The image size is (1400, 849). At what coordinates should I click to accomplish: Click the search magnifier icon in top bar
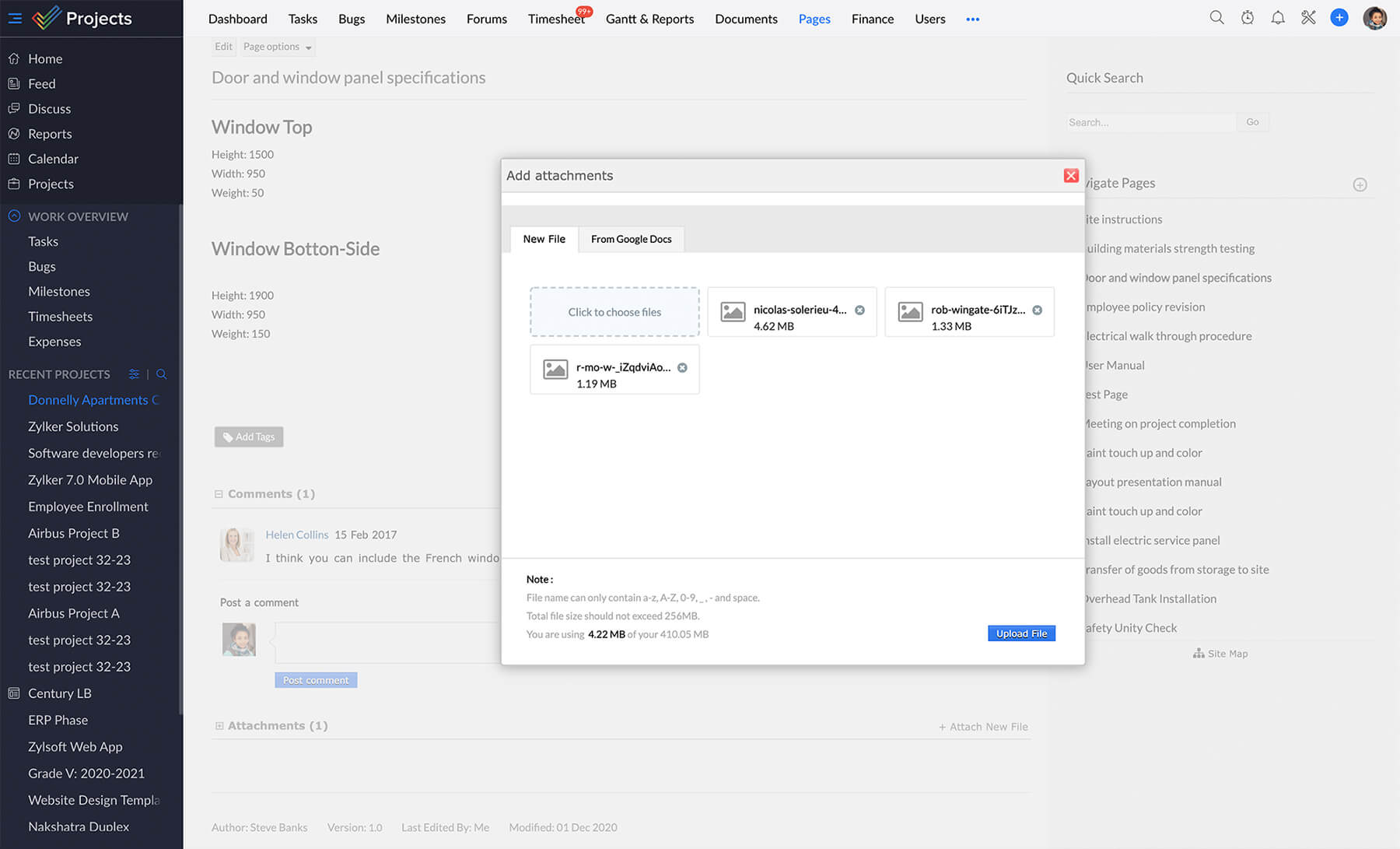1216,18
